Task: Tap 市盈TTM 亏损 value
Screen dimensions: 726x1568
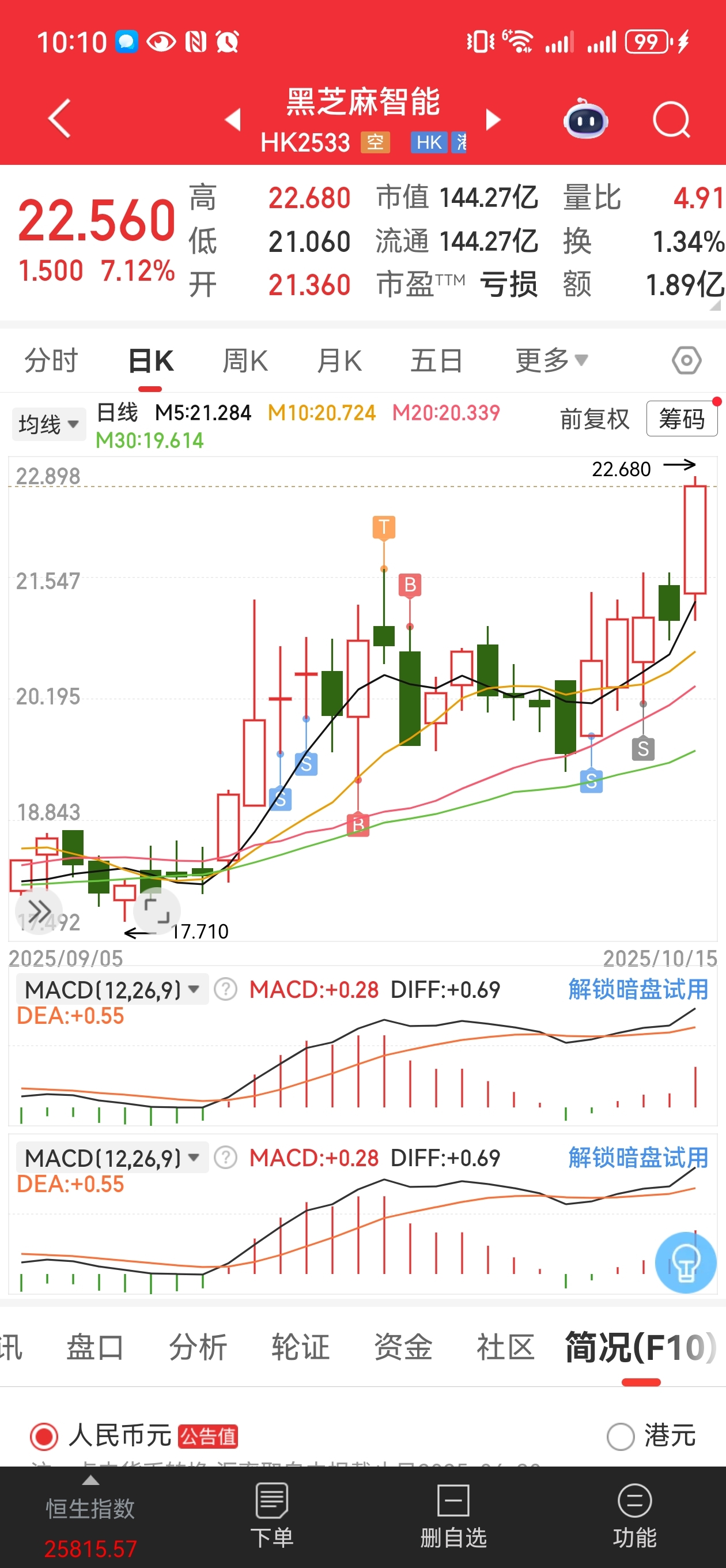Action: click(x=509, y=284)
